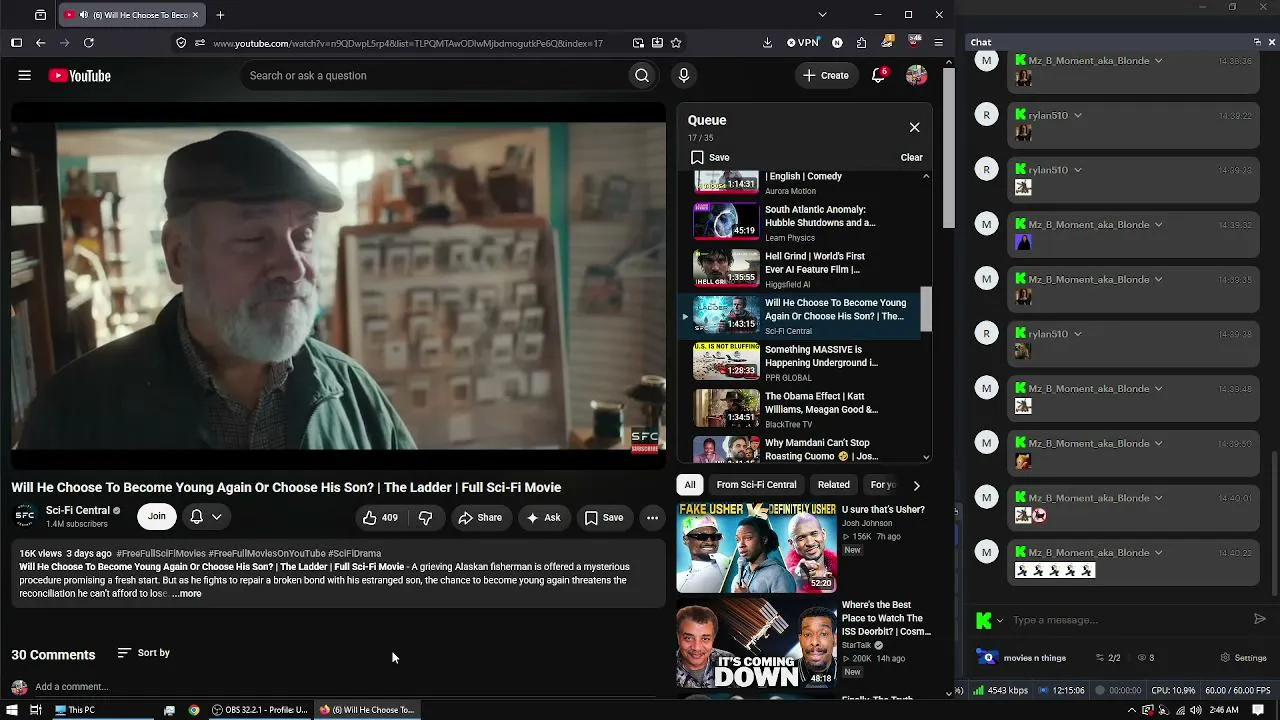The image size is (1280, 720).
Task: Toggle the browser VPN button
Action: tap(802, 43)
